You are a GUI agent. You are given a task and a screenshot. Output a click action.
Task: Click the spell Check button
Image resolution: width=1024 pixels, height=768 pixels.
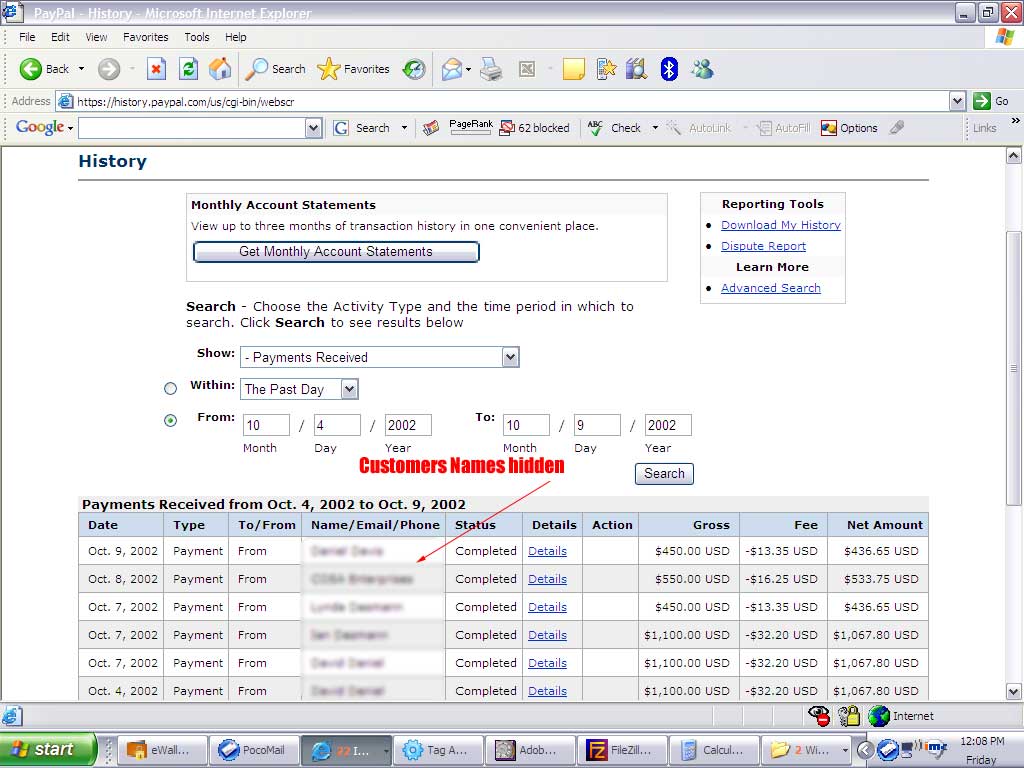(x=615, y=128)
